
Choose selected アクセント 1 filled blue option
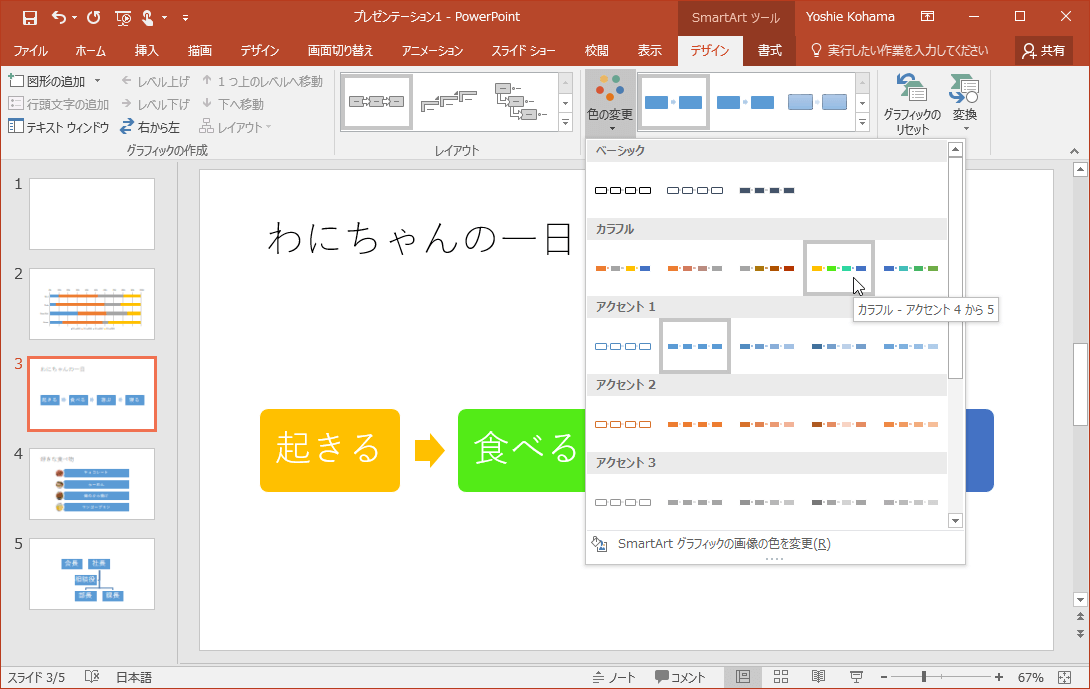coord(694,346)
